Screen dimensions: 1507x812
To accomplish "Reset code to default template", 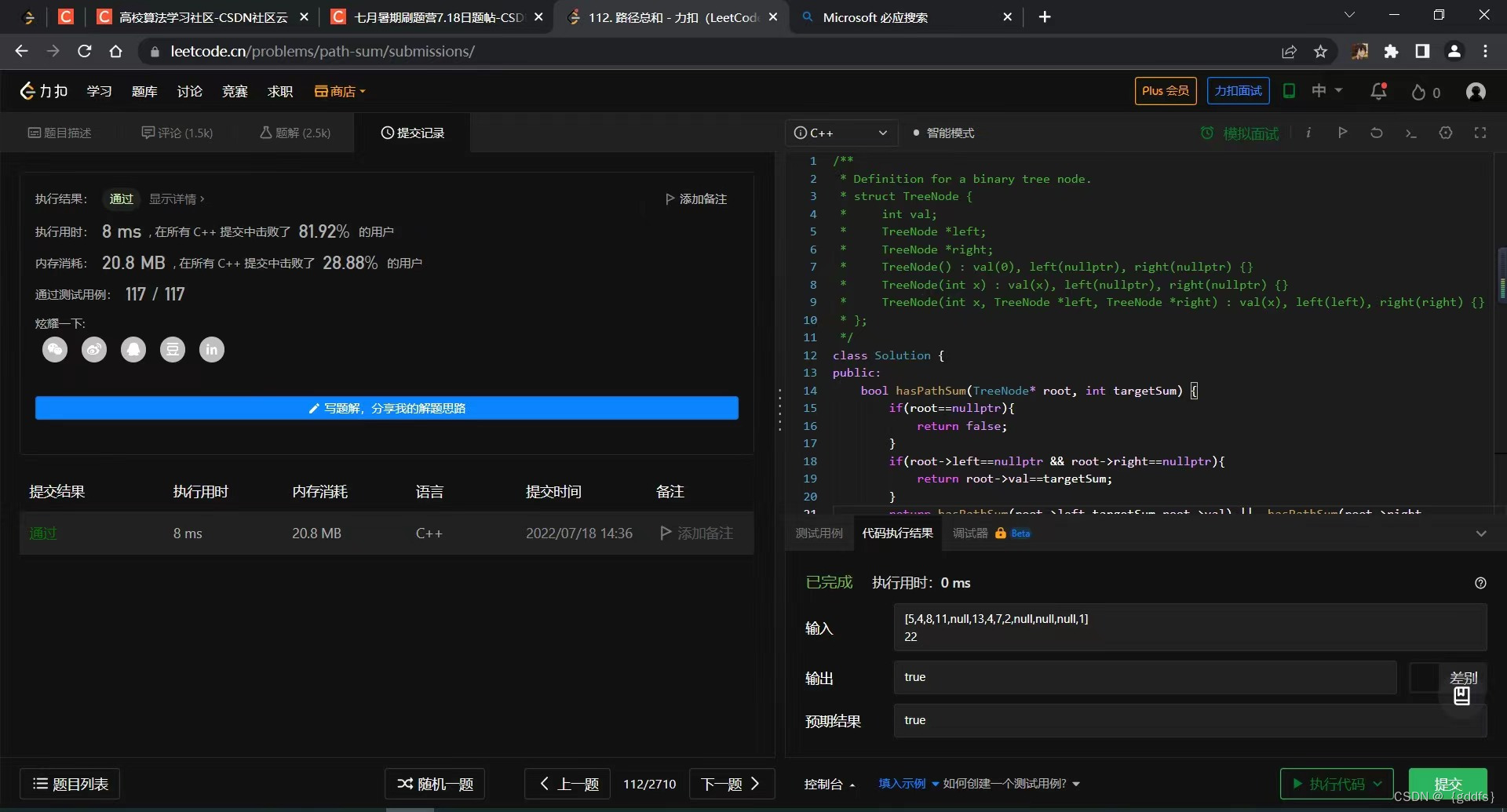I will 1377,133.
